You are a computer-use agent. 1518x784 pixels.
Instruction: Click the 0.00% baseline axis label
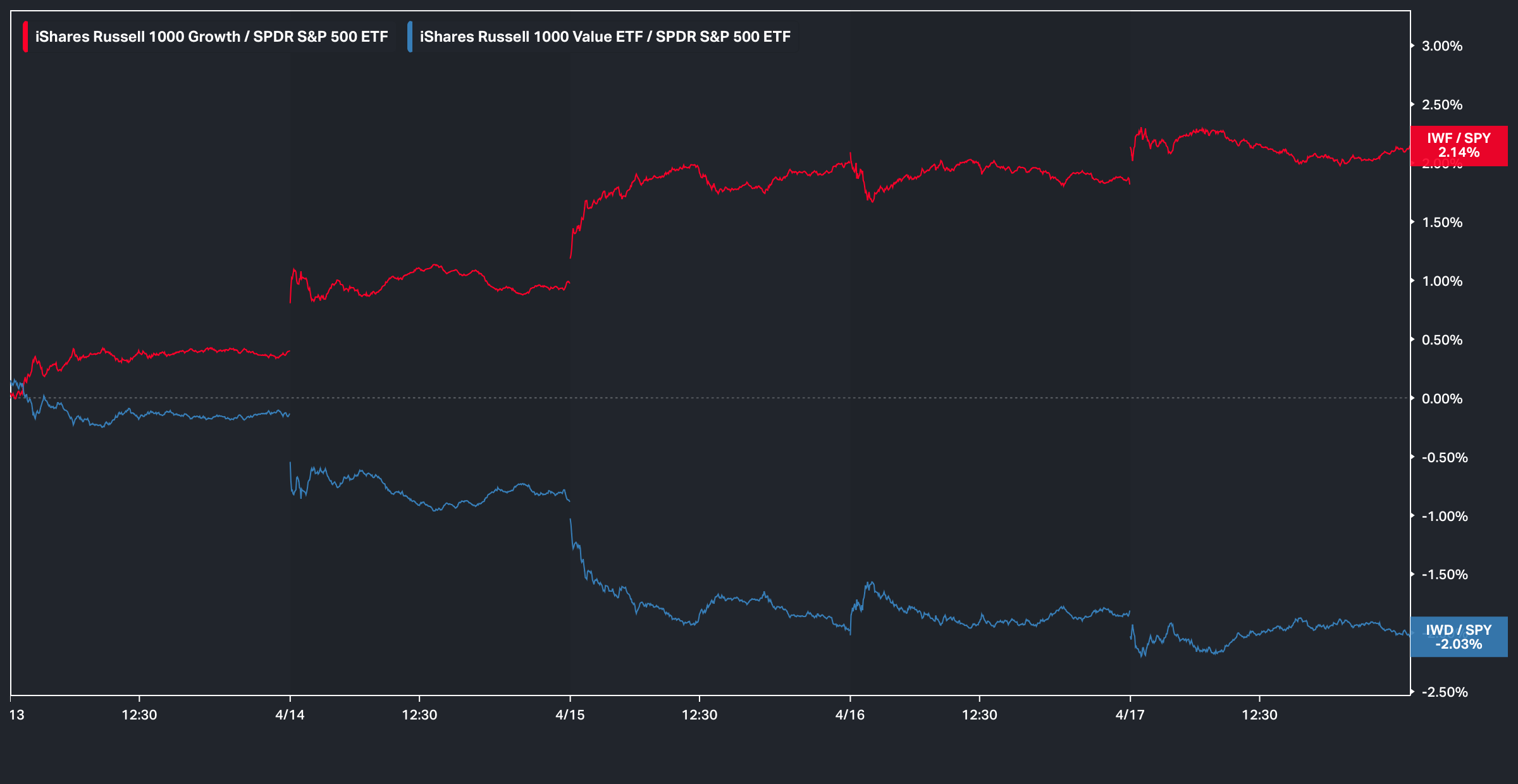tap(1442, 399)
